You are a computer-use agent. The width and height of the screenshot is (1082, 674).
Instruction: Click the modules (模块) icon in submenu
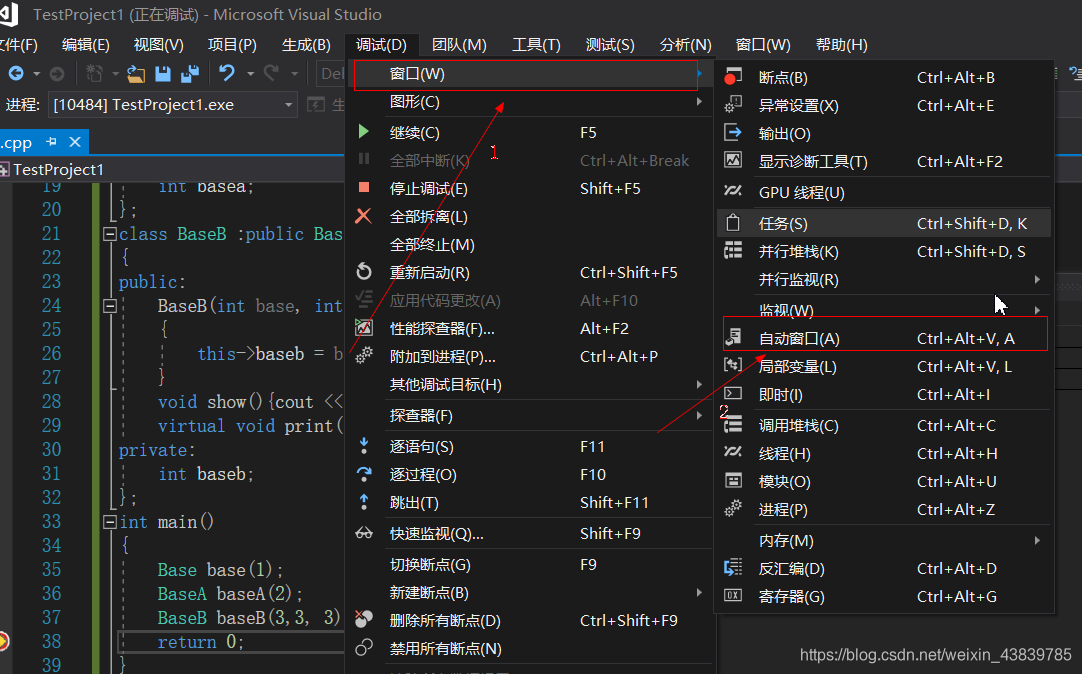[733, 480]
